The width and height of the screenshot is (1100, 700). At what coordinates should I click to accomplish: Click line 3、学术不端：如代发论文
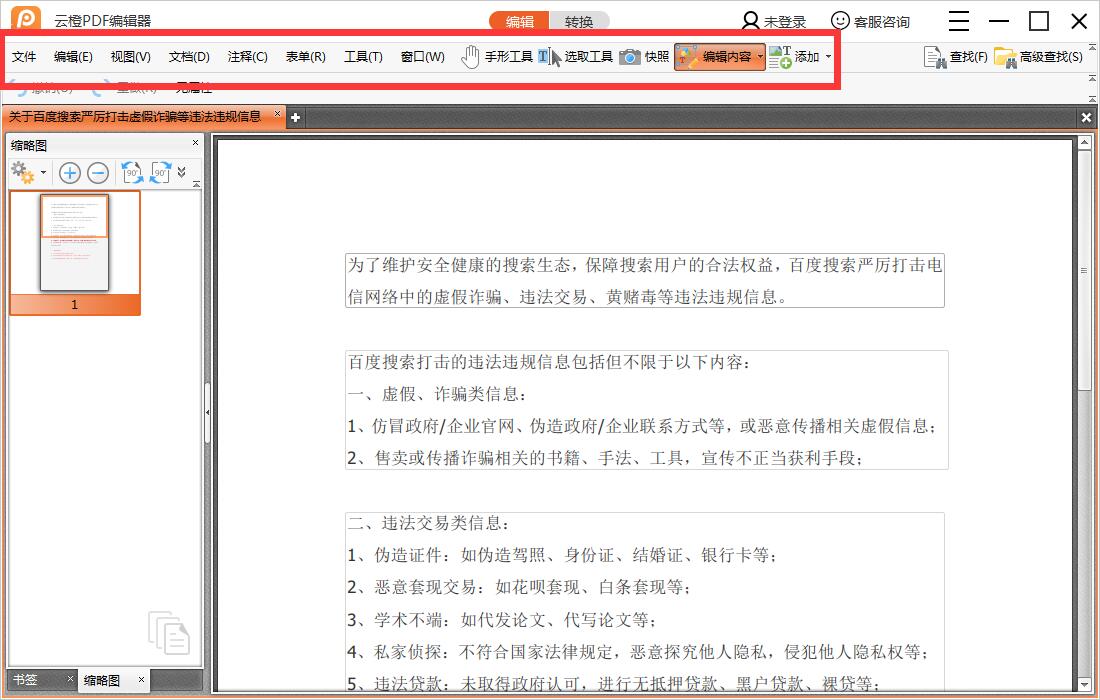502,620
